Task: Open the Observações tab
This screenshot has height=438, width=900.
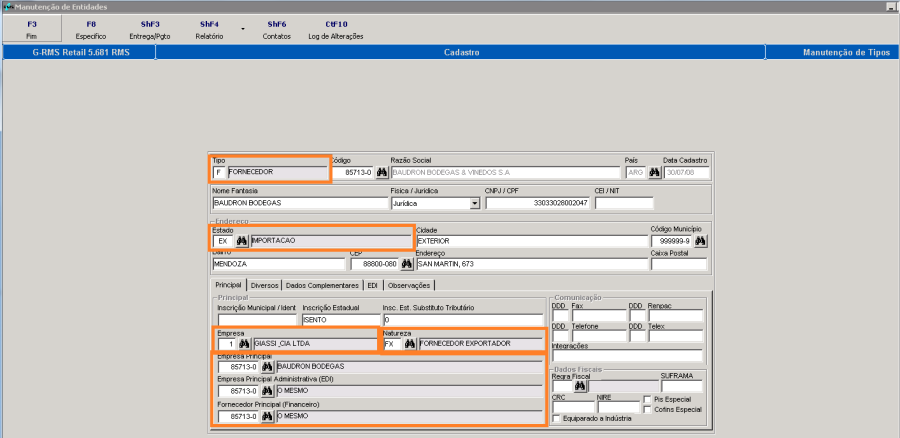Action: pos(409,285)
